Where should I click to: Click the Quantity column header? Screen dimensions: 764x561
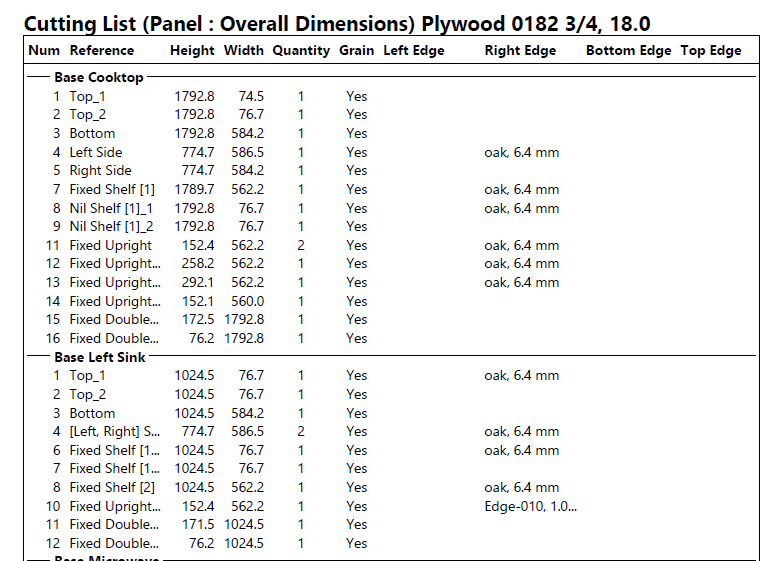click(301, 51)
